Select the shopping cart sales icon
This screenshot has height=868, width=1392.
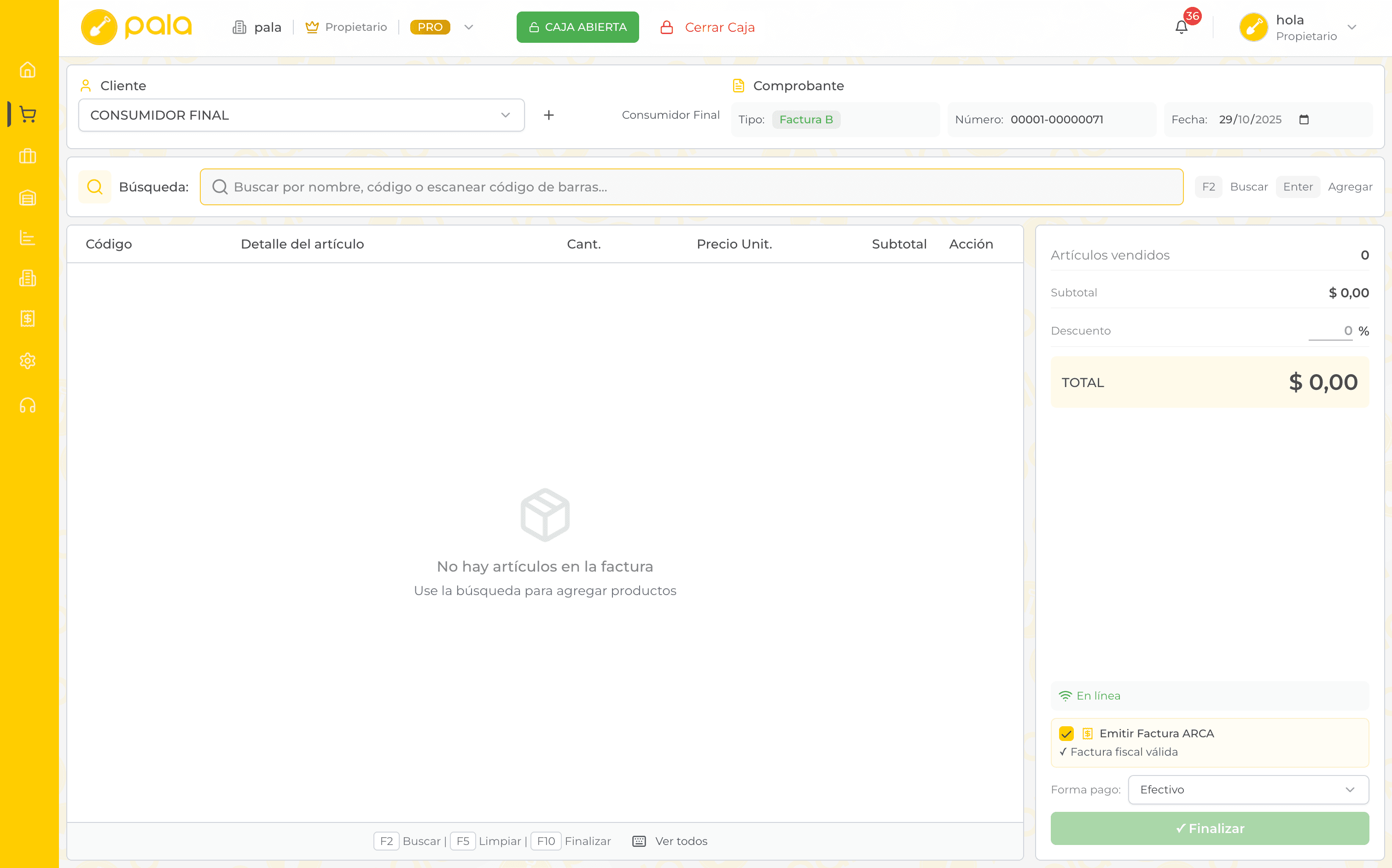coord(27,114)
